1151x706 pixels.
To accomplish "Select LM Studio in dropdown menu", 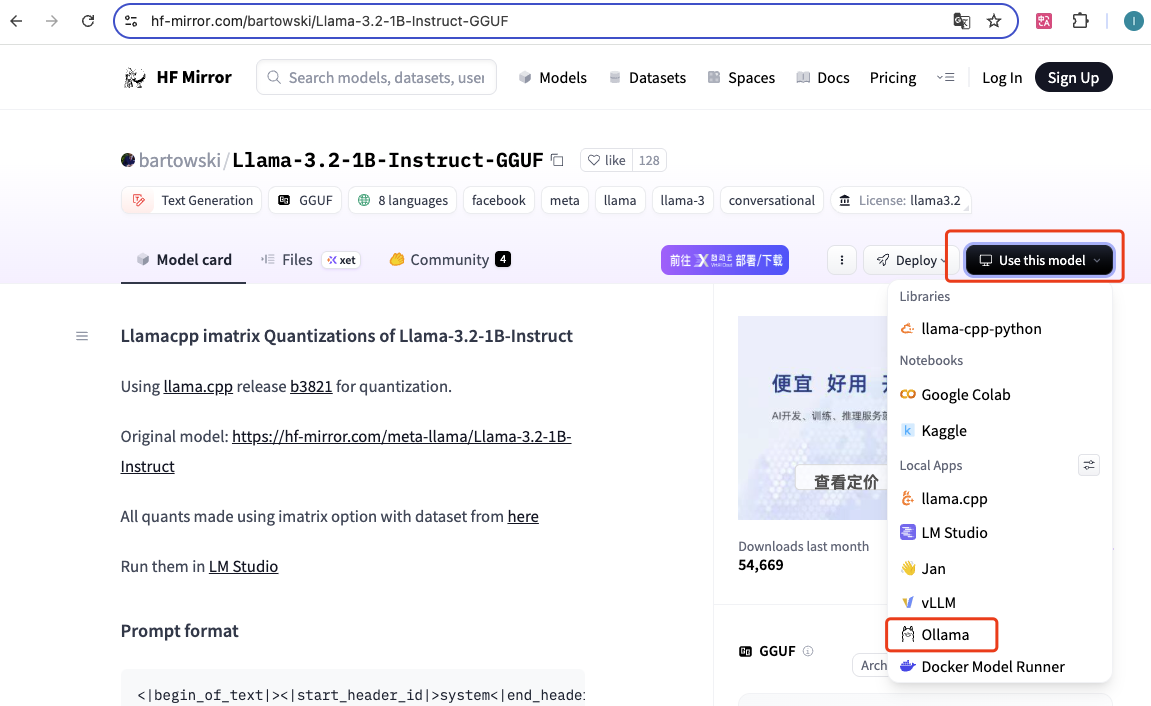I will click(x=943, y=533).
